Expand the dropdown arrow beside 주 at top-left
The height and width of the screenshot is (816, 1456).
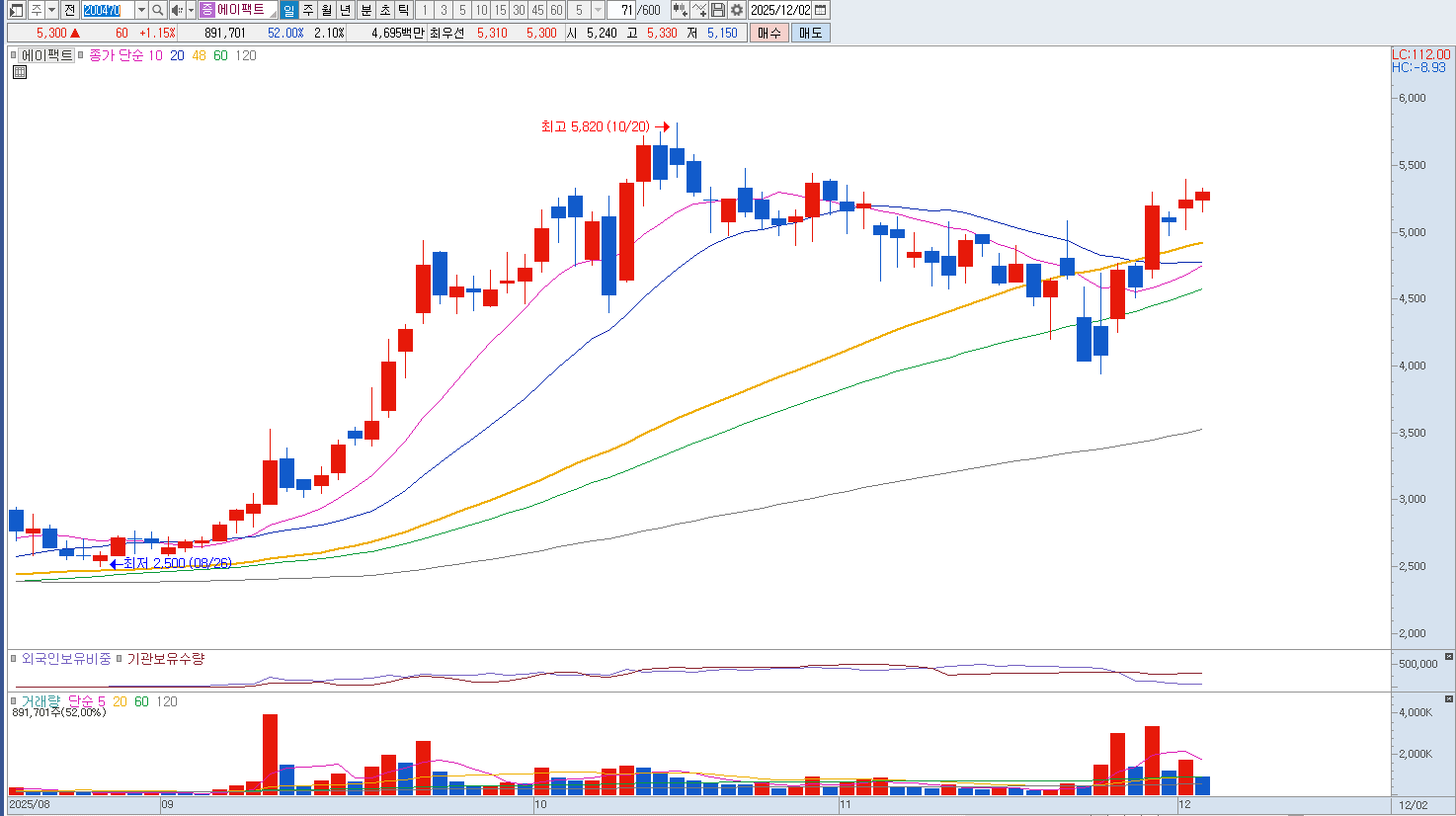point(51,10)
